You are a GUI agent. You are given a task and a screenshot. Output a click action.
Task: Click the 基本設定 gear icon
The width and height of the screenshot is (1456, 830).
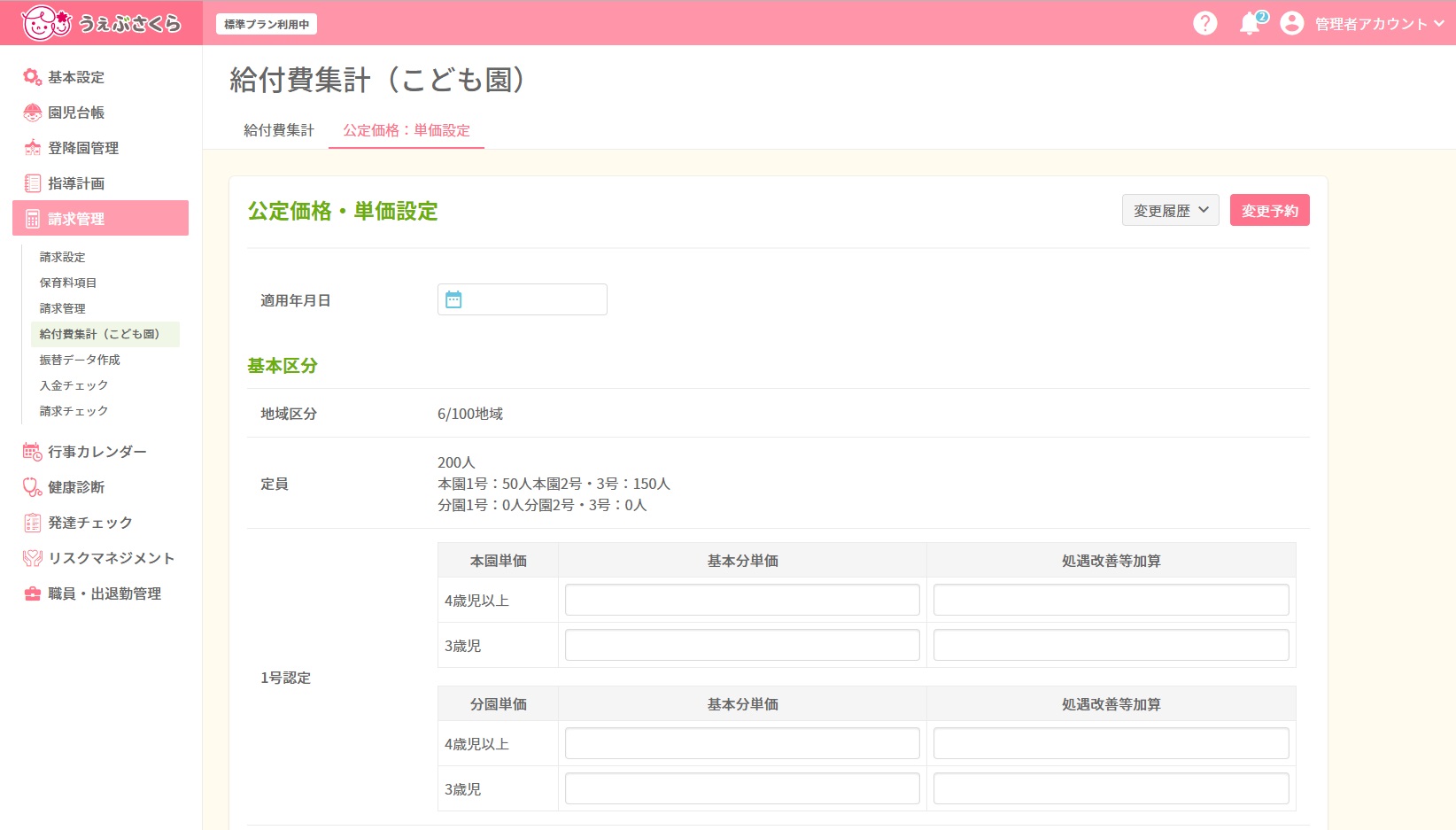[33, 77]
